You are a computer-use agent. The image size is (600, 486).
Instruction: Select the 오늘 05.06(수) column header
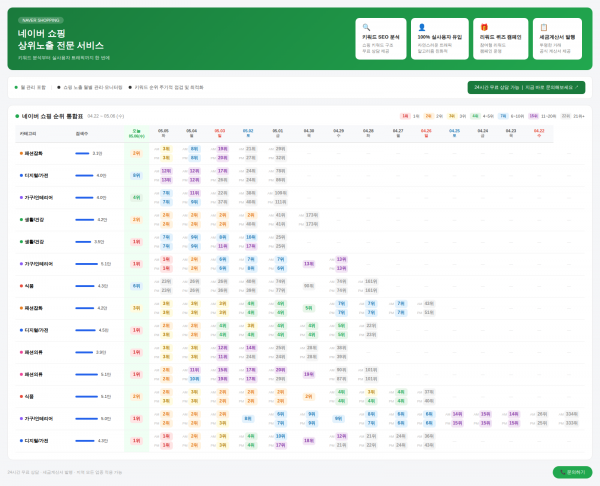[x=137, y=134]
